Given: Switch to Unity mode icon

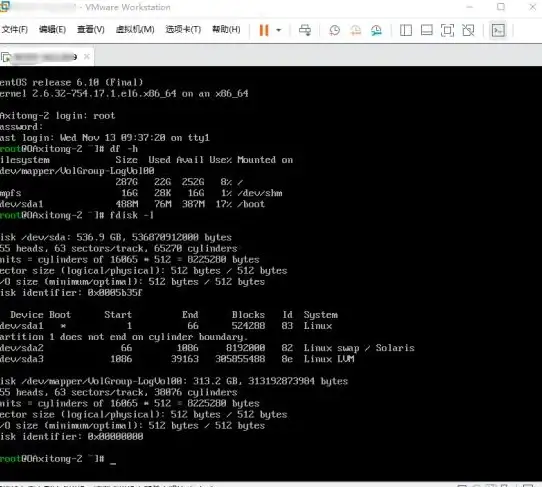Looking at the screenshot, I should coord(468,30).
